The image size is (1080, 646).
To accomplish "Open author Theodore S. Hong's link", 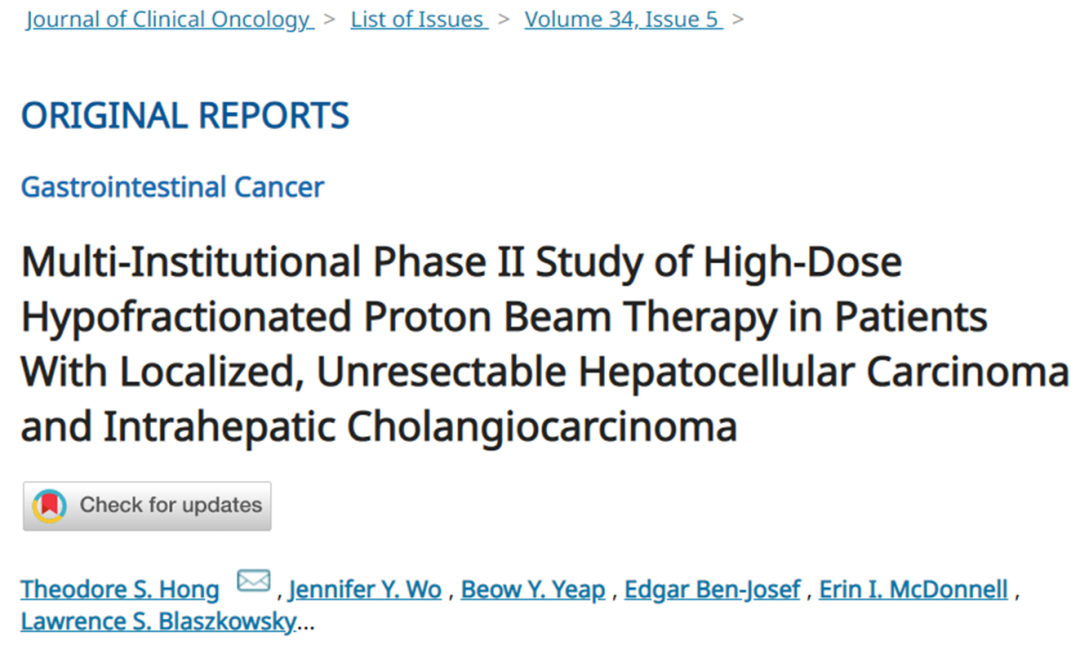I will (120, 590).
